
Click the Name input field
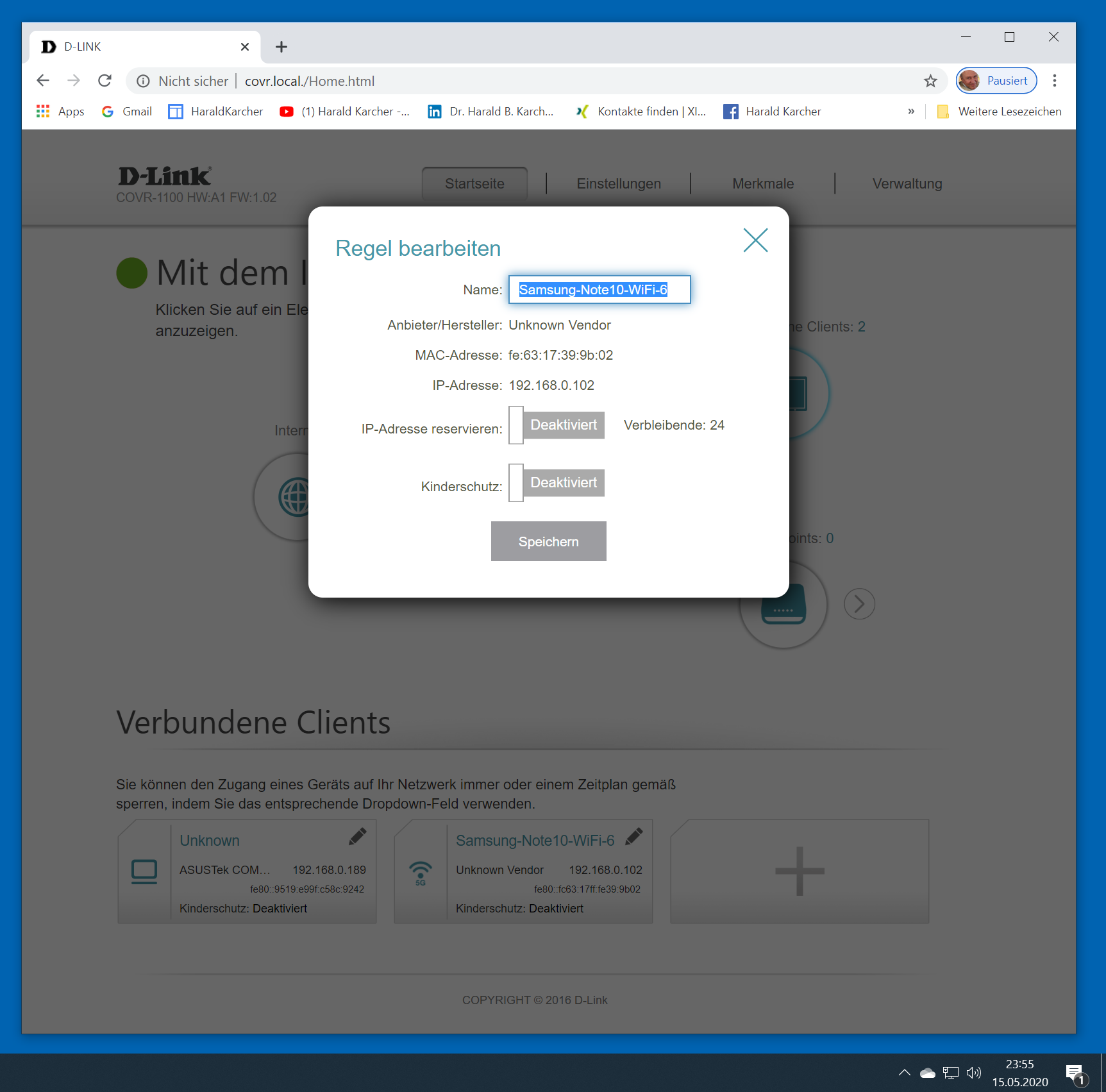click(x=599, y=289)
